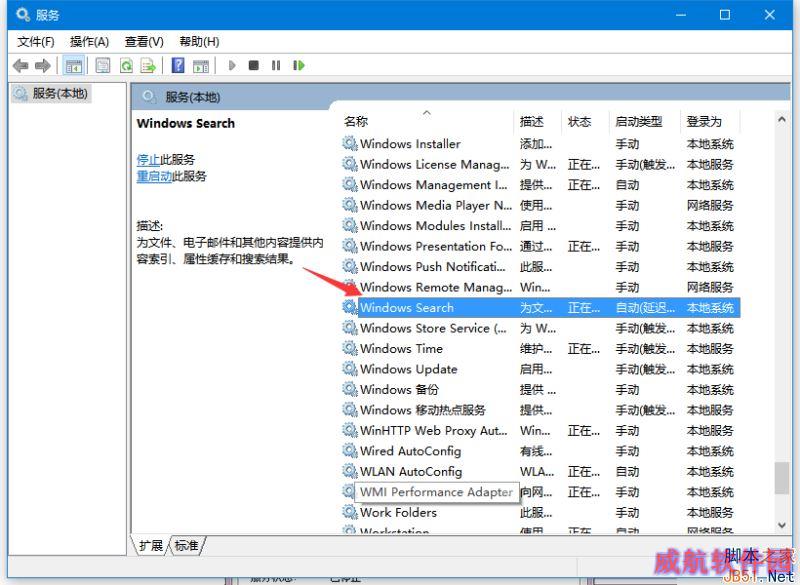Minimize the 服务 window
Image resolution: width=800 pixels, height=585 pixels.
pyautogui.click(x=681, y=15)
